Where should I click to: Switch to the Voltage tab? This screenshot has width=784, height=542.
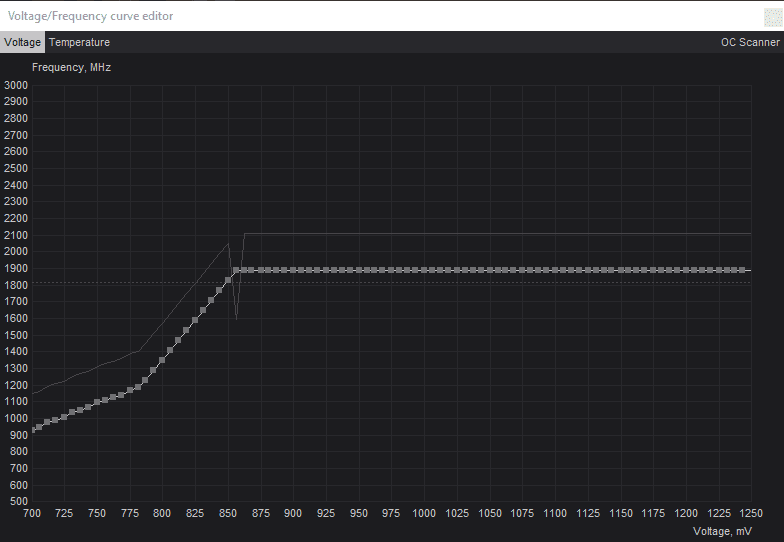click(x=22, y=42)
